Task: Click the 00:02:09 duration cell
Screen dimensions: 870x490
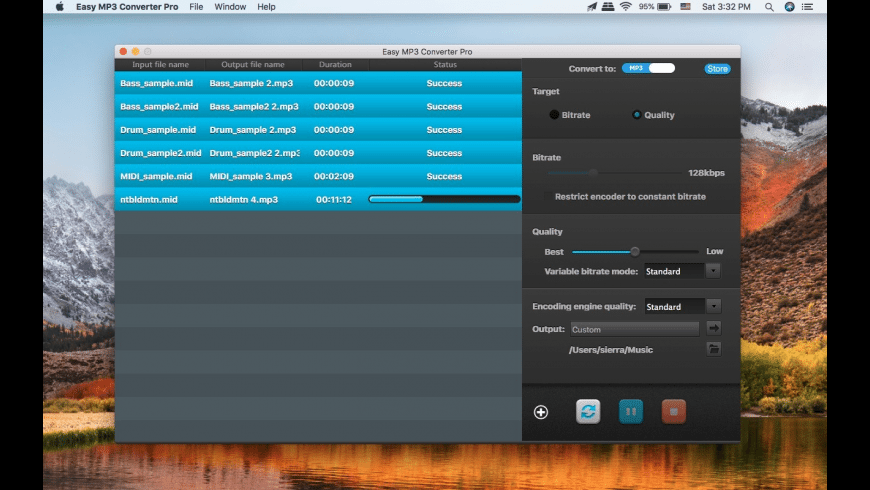Action: [334, 176]
